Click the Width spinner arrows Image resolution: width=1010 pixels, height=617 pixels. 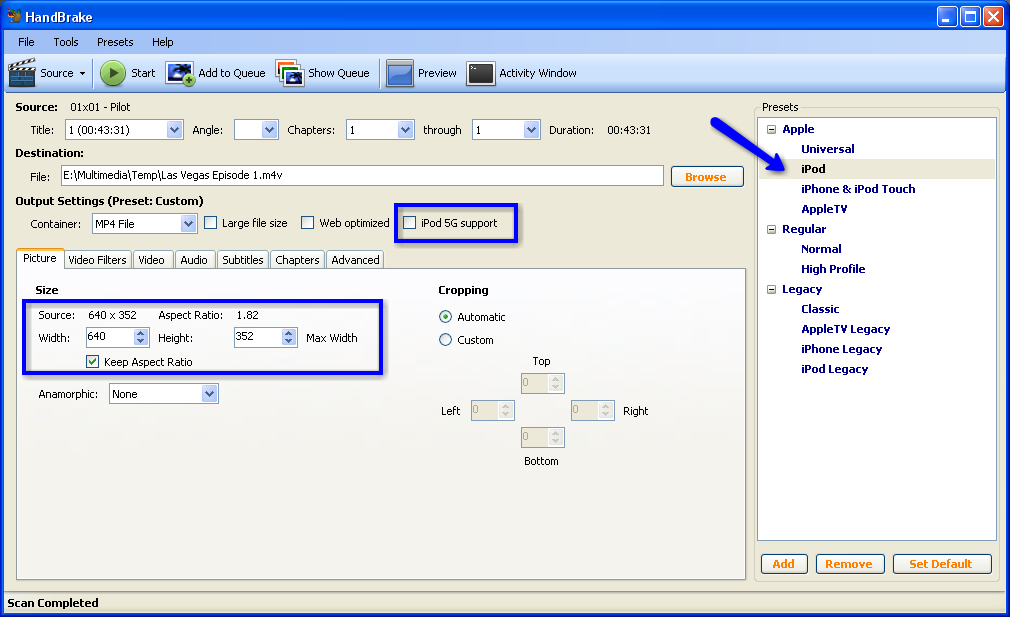[141, 337]
